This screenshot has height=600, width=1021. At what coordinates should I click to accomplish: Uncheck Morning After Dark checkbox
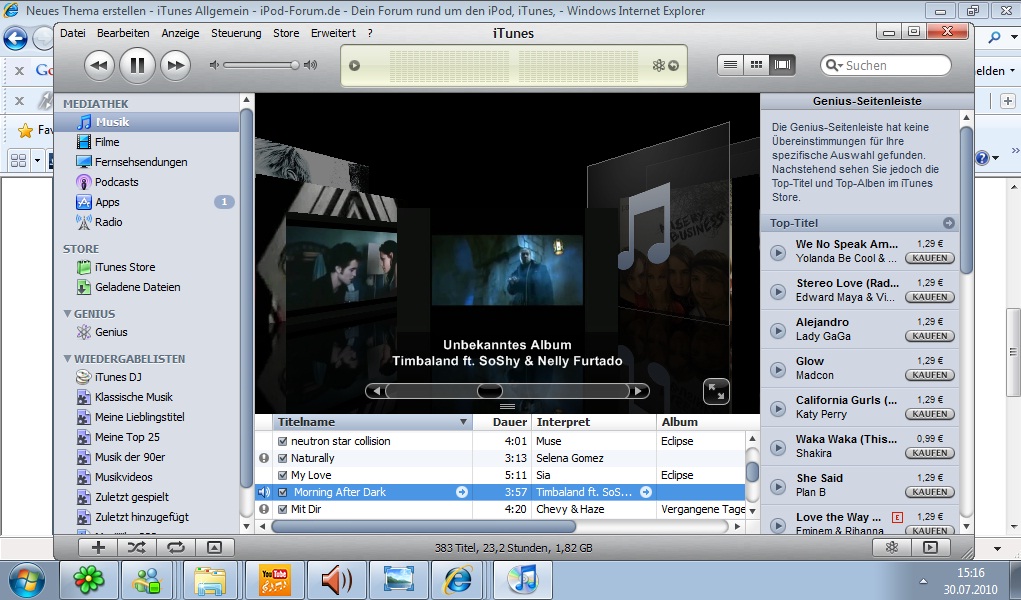click(283, 492)
